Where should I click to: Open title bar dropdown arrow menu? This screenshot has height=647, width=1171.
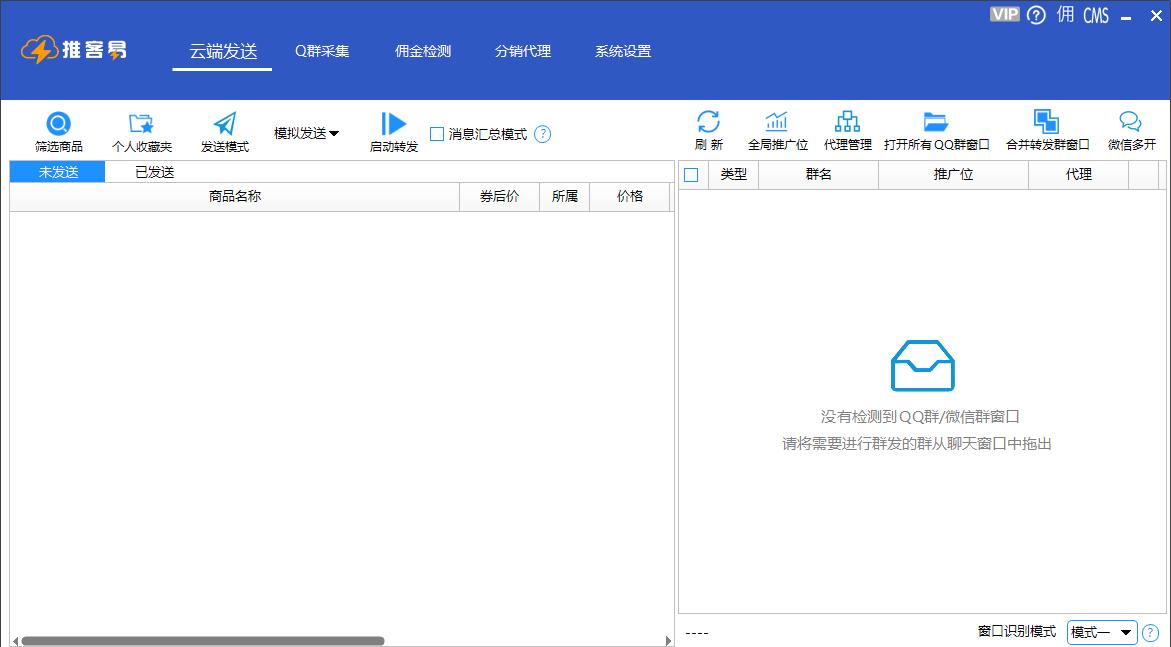pyautogui.click(x=1127, y=16)
